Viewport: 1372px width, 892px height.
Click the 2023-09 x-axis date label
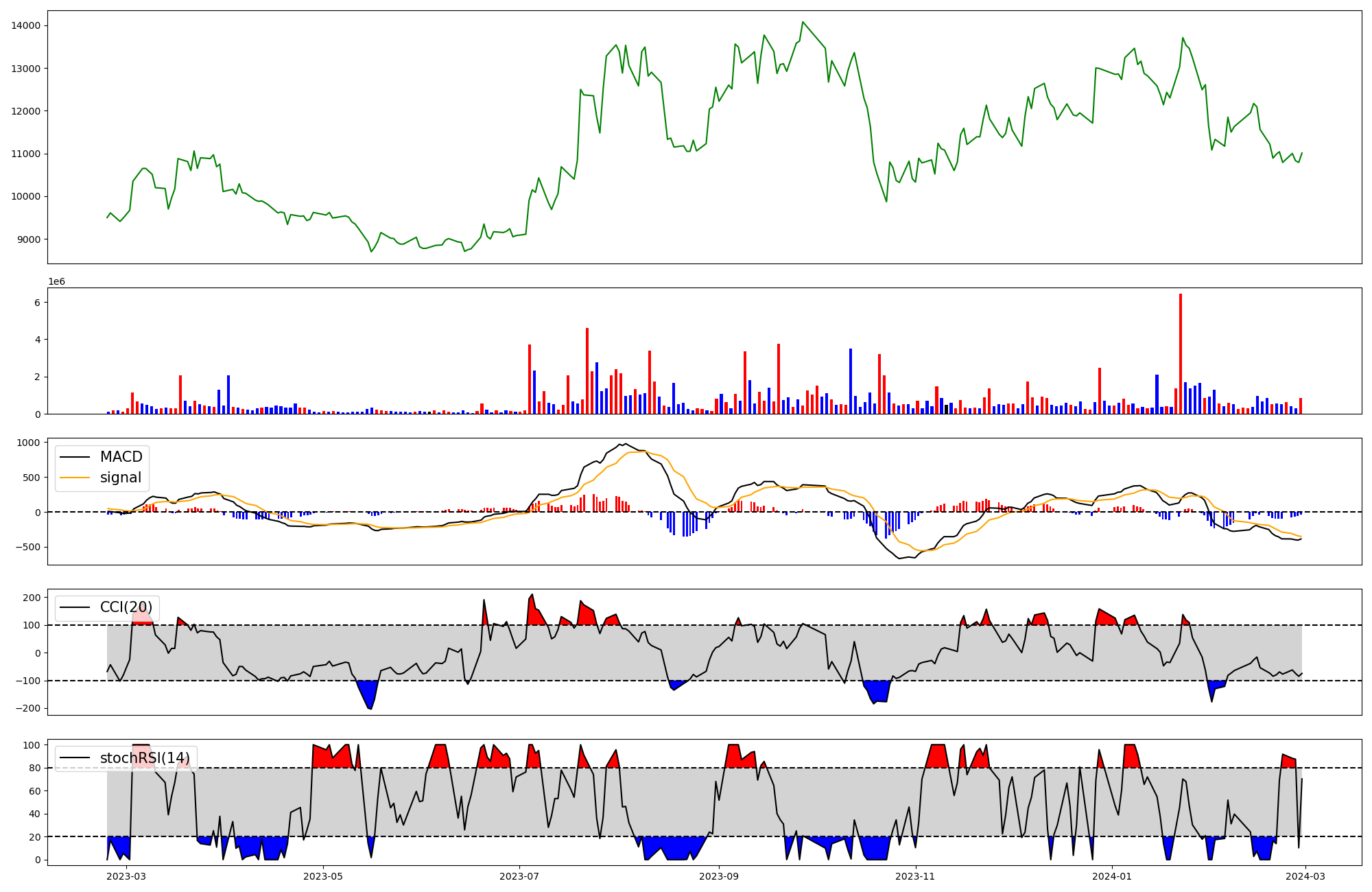tap(719, 876)
